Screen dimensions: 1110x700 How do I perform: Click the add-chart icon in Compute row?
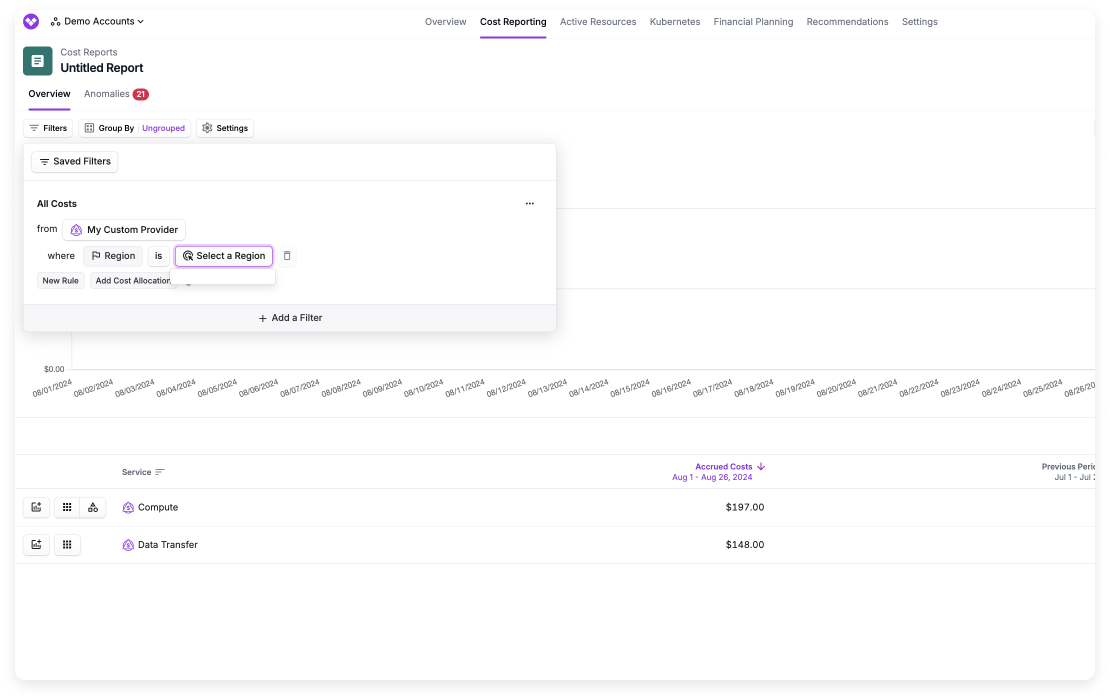pyautogui.click(x=36, y=507)
